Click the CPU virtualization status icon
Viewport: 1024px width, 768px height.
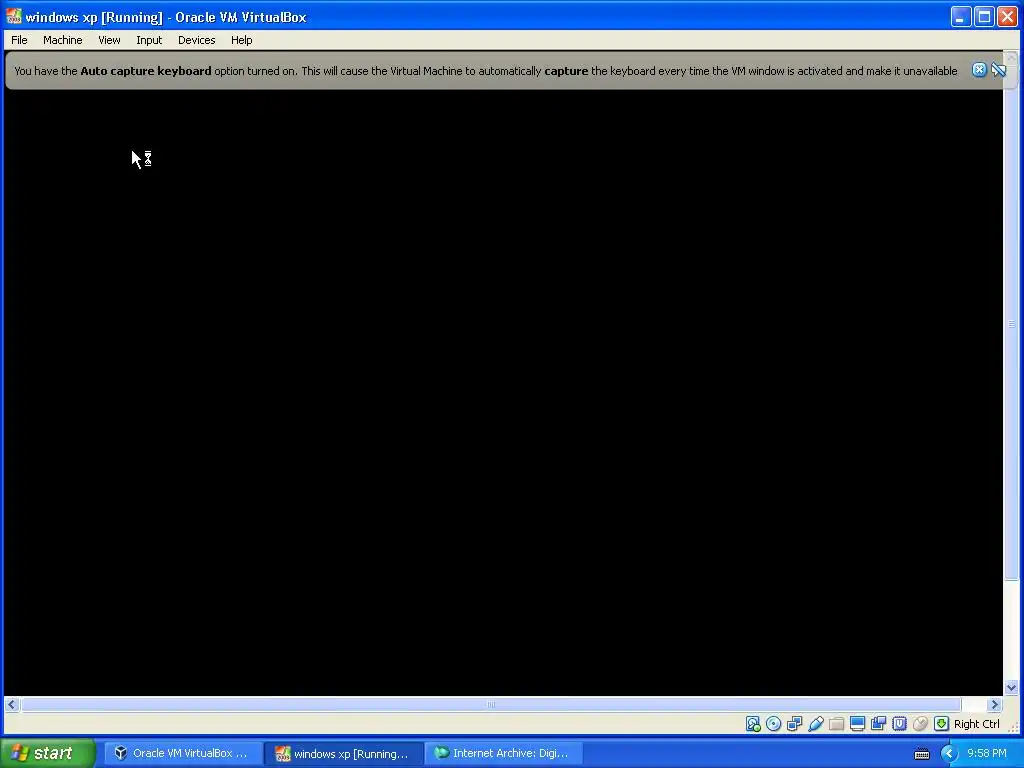pyautogui.click(x=899, y=724)
